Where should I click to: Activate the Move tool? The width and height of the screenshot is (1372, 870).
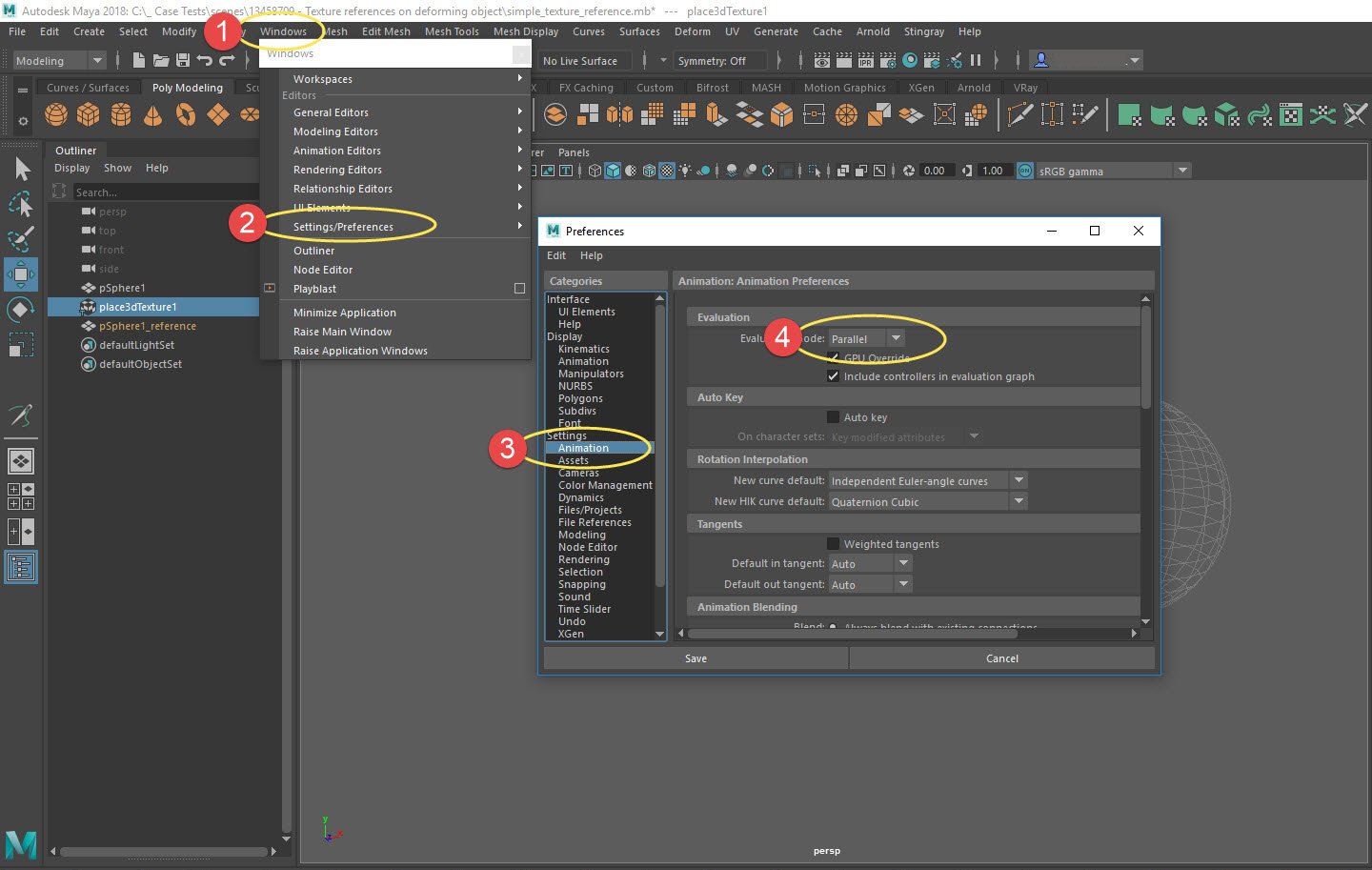point(21,274)
